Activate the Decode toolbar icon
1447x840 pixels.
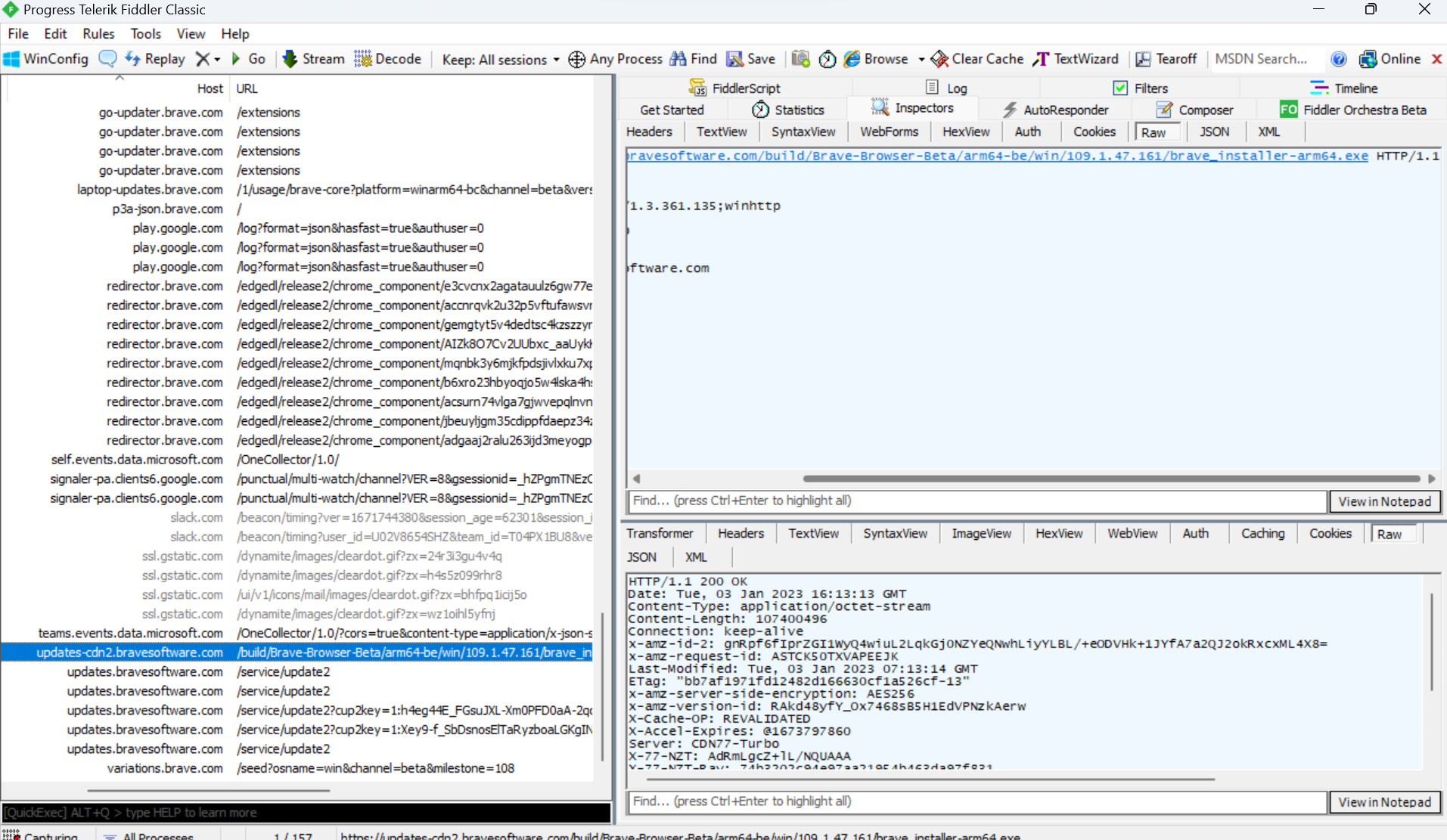pyautogui.click(x=387, y=58)
